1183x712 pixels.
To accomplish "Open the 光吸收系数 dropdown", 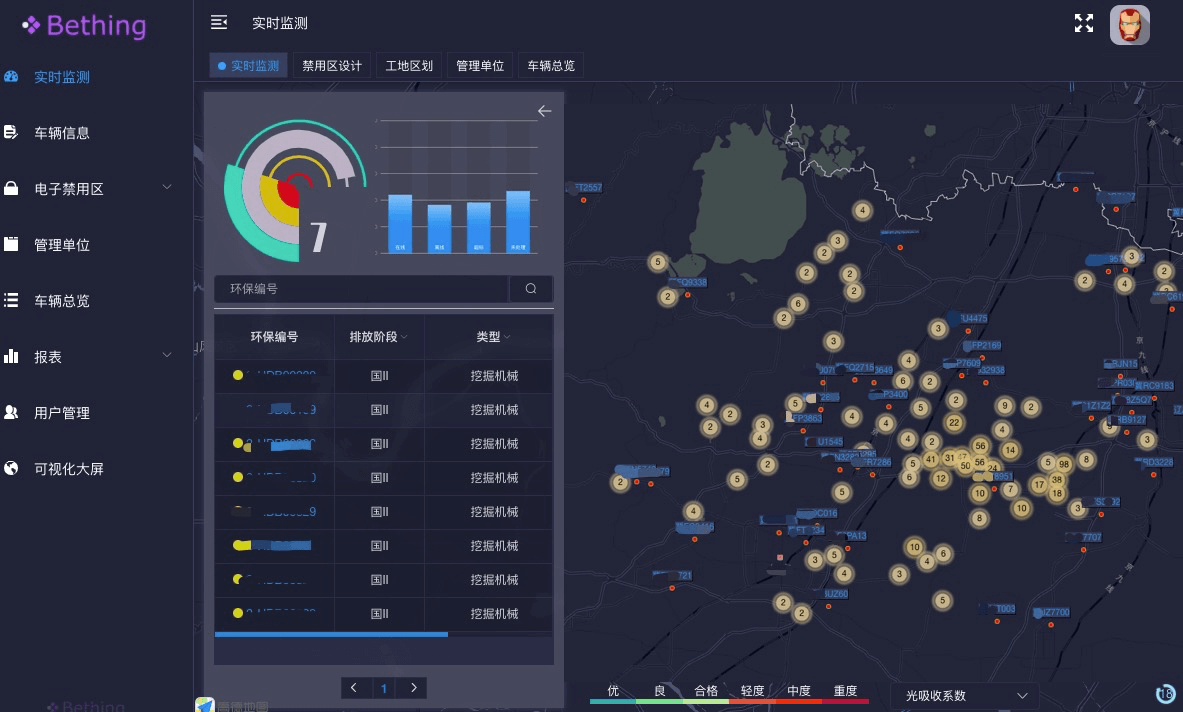I will 964,695.
